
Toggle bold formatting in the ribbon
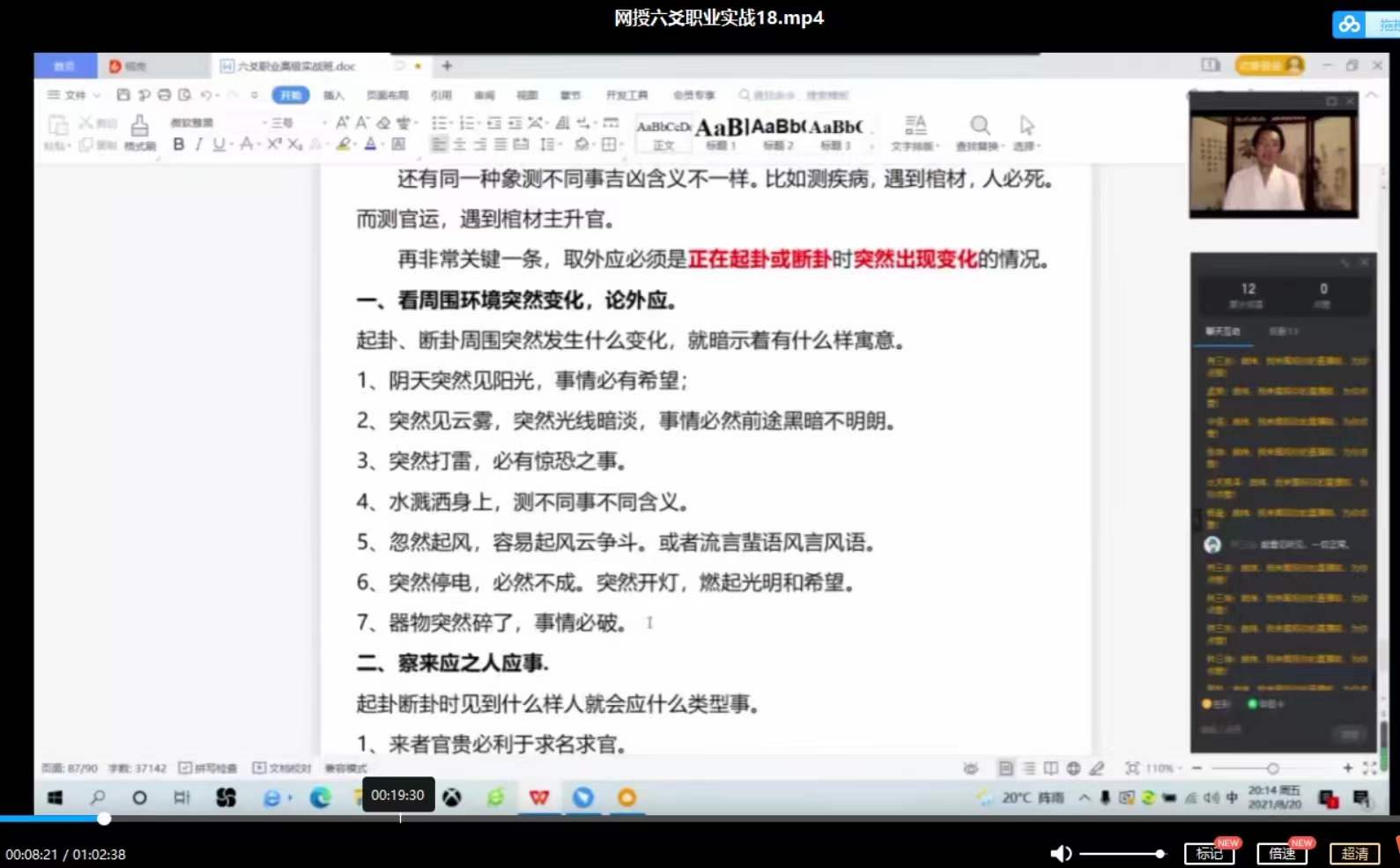pyautogui.click(x=179, y=145)
